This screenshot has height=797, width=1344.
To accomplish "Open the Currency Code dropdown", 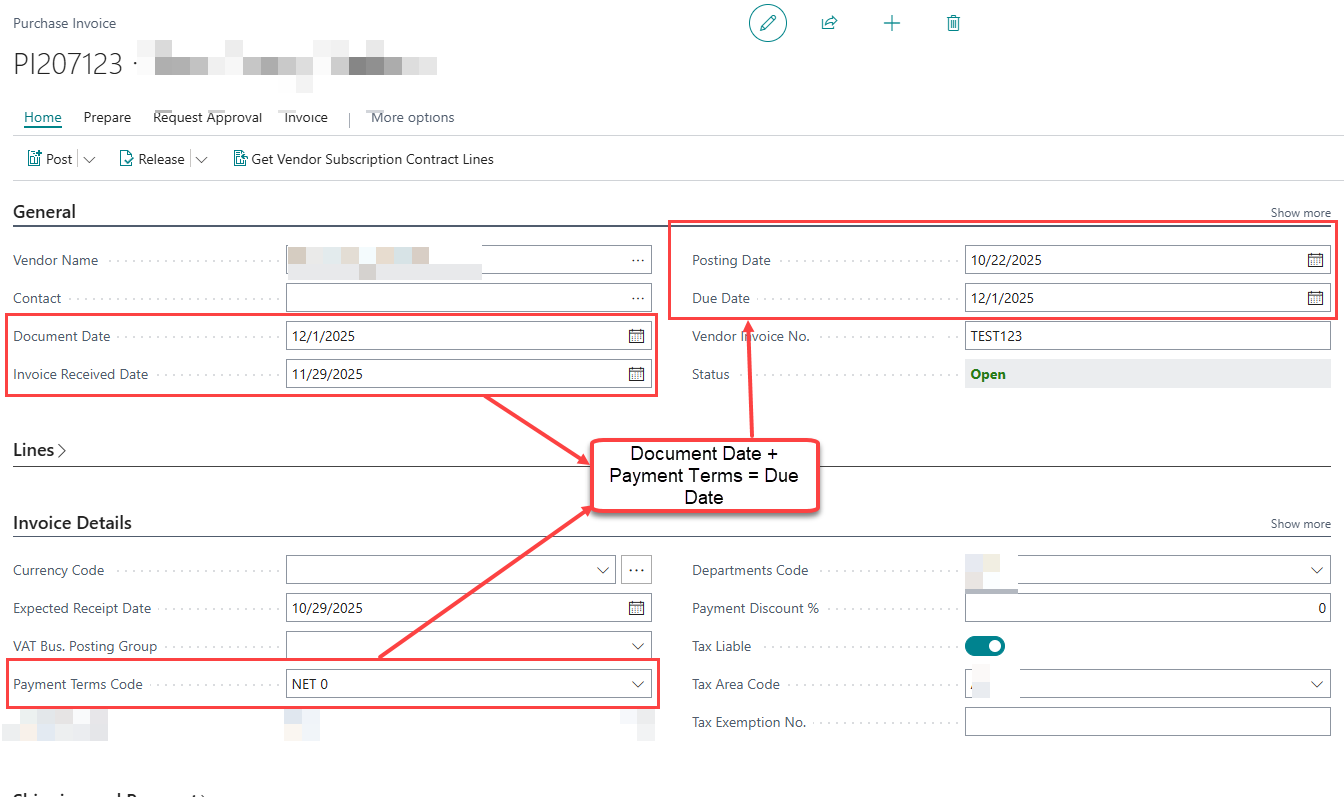I will click(x=603, y=570).
